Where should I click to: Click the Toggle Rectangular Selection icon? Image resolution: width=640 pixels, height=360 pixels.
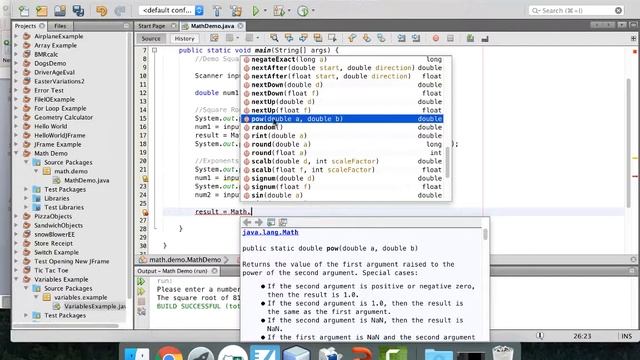pyautogui.click(x=332, y=38)
